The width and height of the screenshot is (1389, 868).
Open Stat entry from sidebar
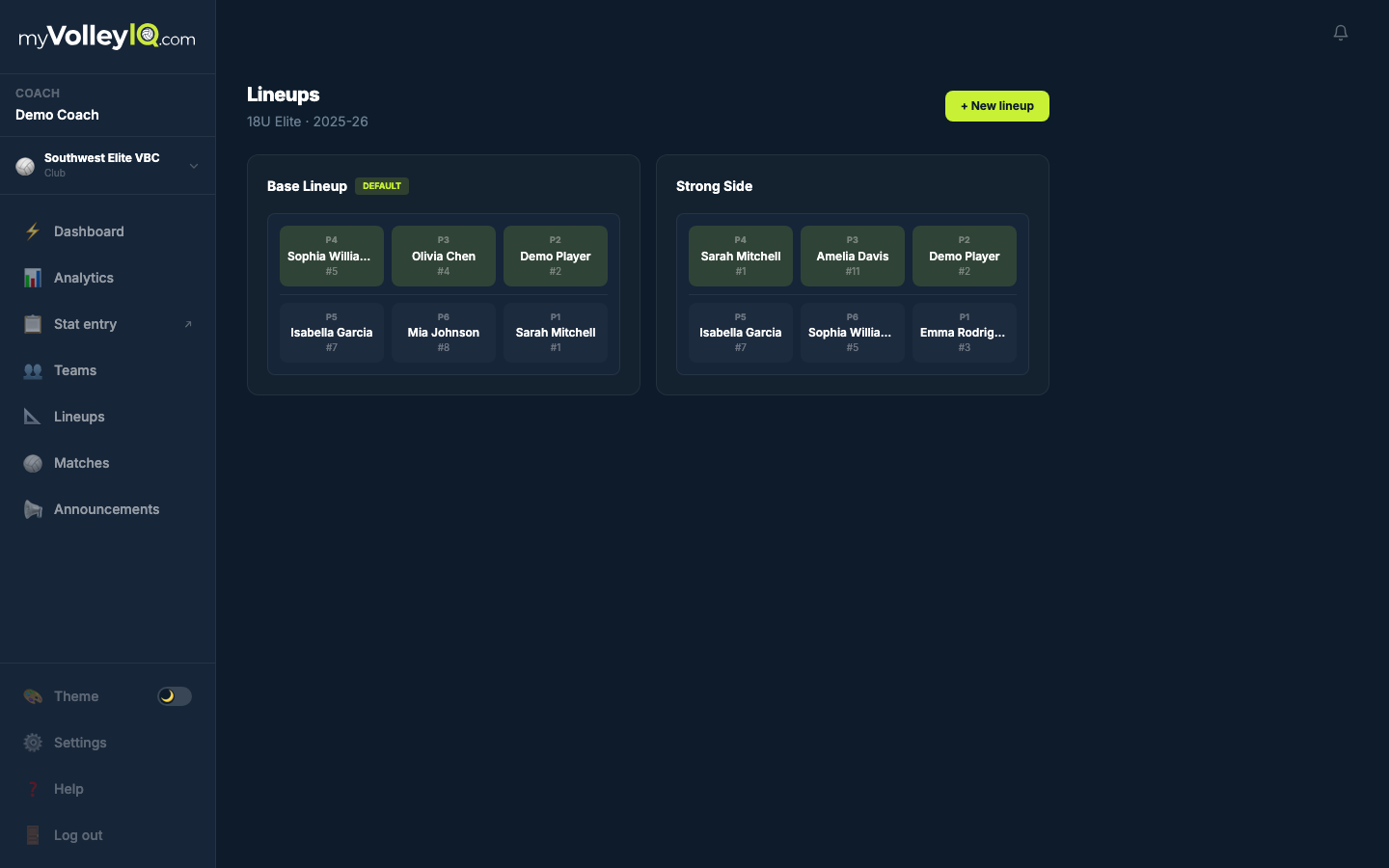tap(85, 324)
